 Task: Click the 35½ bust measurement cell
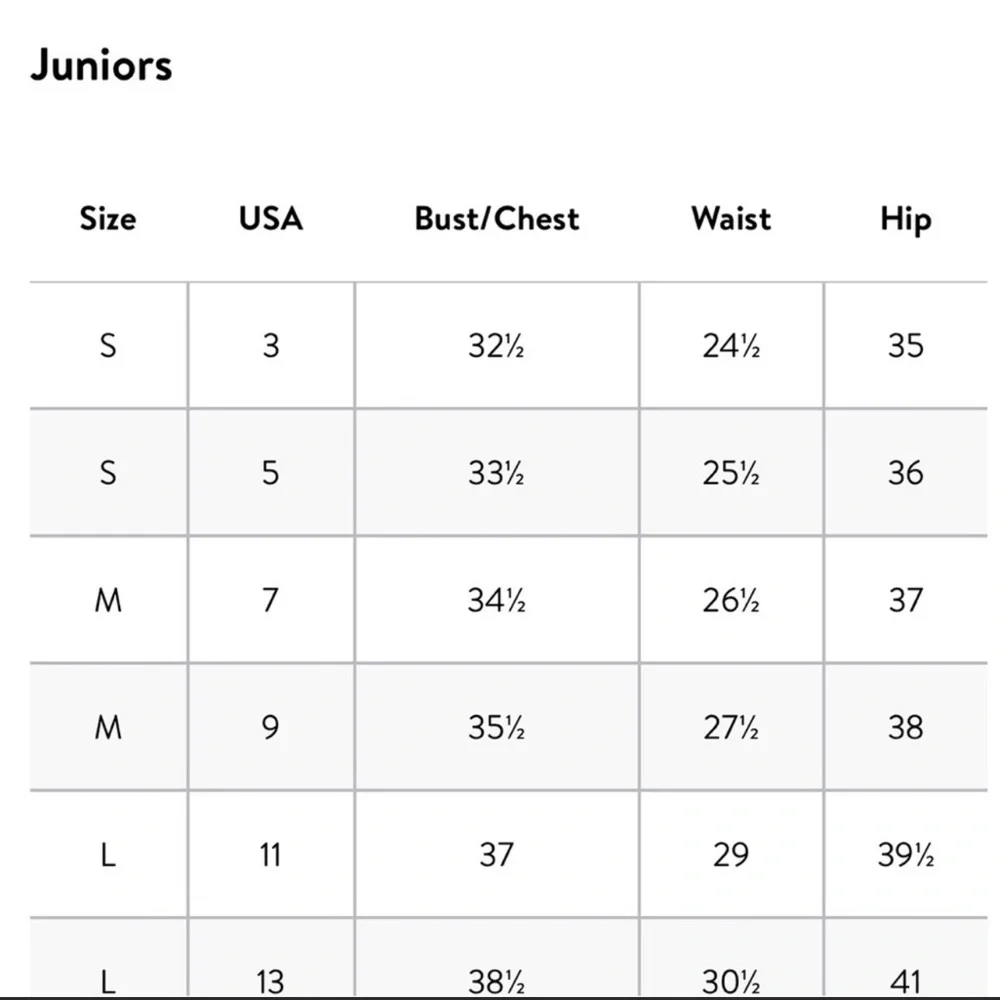pos(497,727)
